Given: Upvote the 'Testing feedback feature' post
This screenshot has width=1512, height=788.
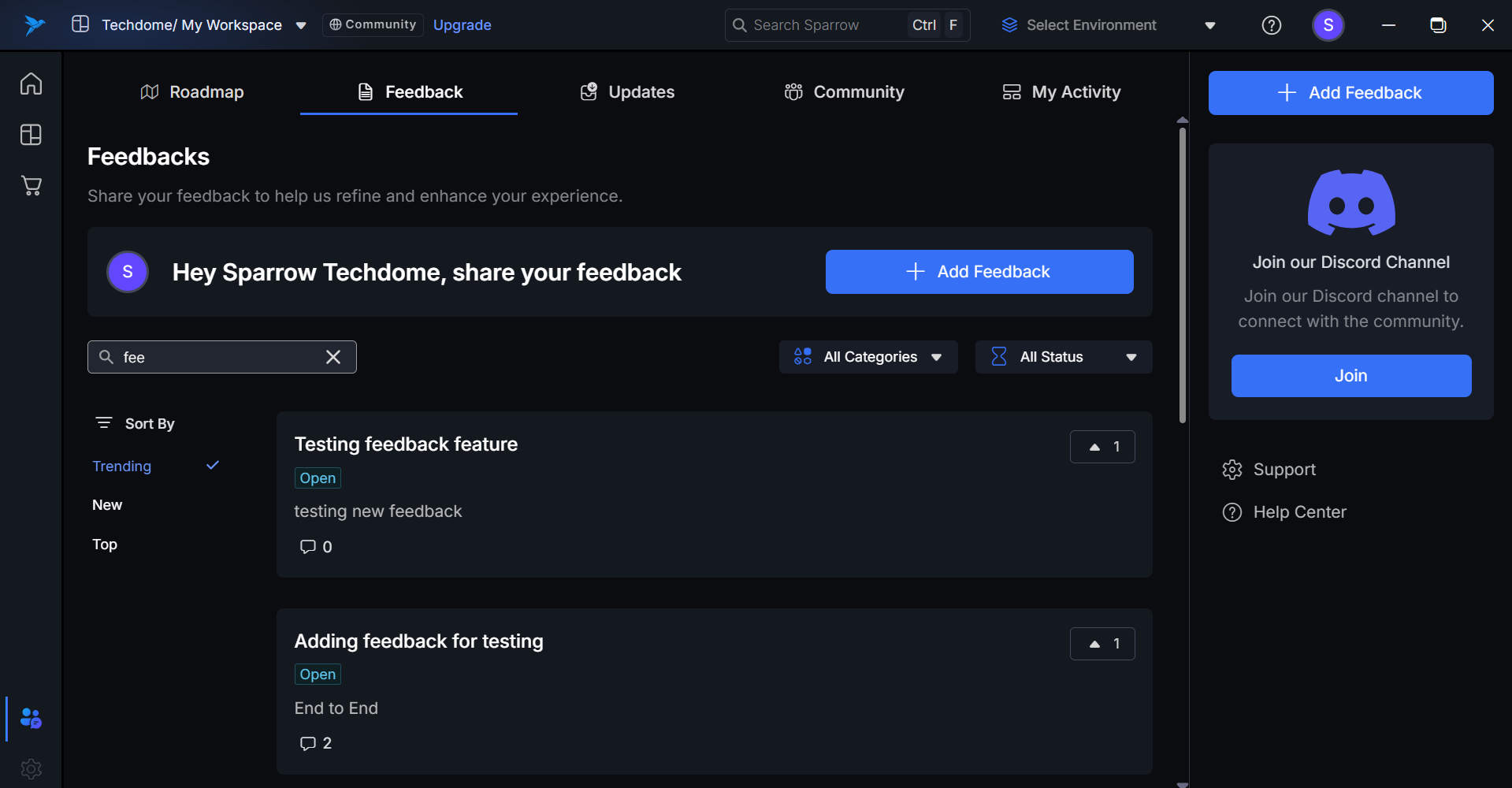Looking at the screenshot, I should 1101,447.
